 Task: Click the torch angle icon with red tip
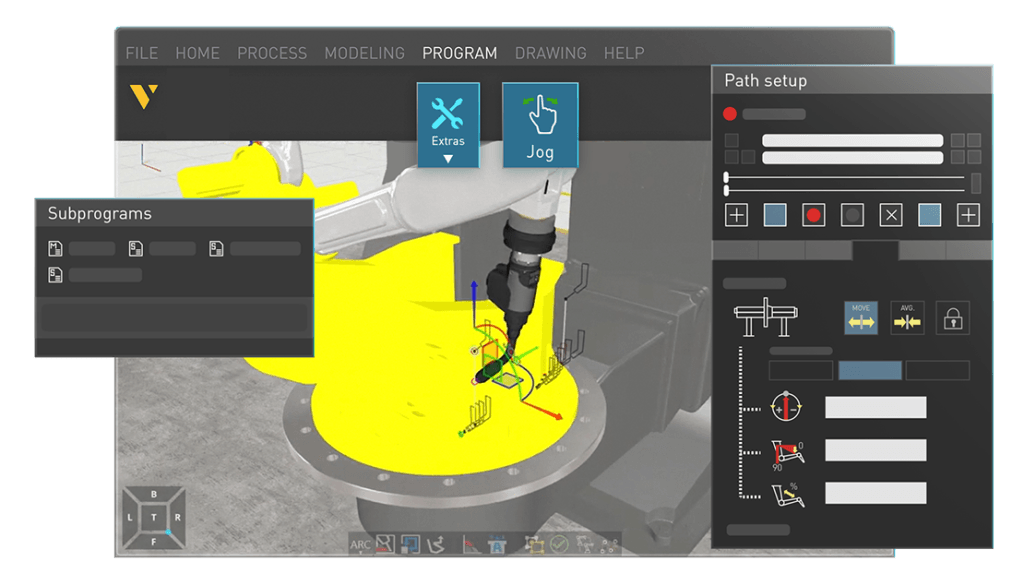tap(471, 544)
